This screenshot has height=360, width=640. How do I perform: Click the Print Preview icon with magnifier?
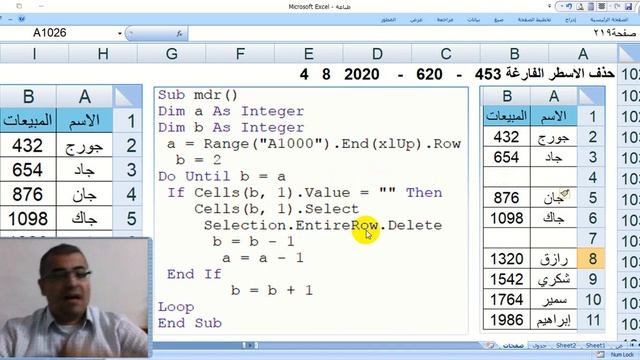580,6
